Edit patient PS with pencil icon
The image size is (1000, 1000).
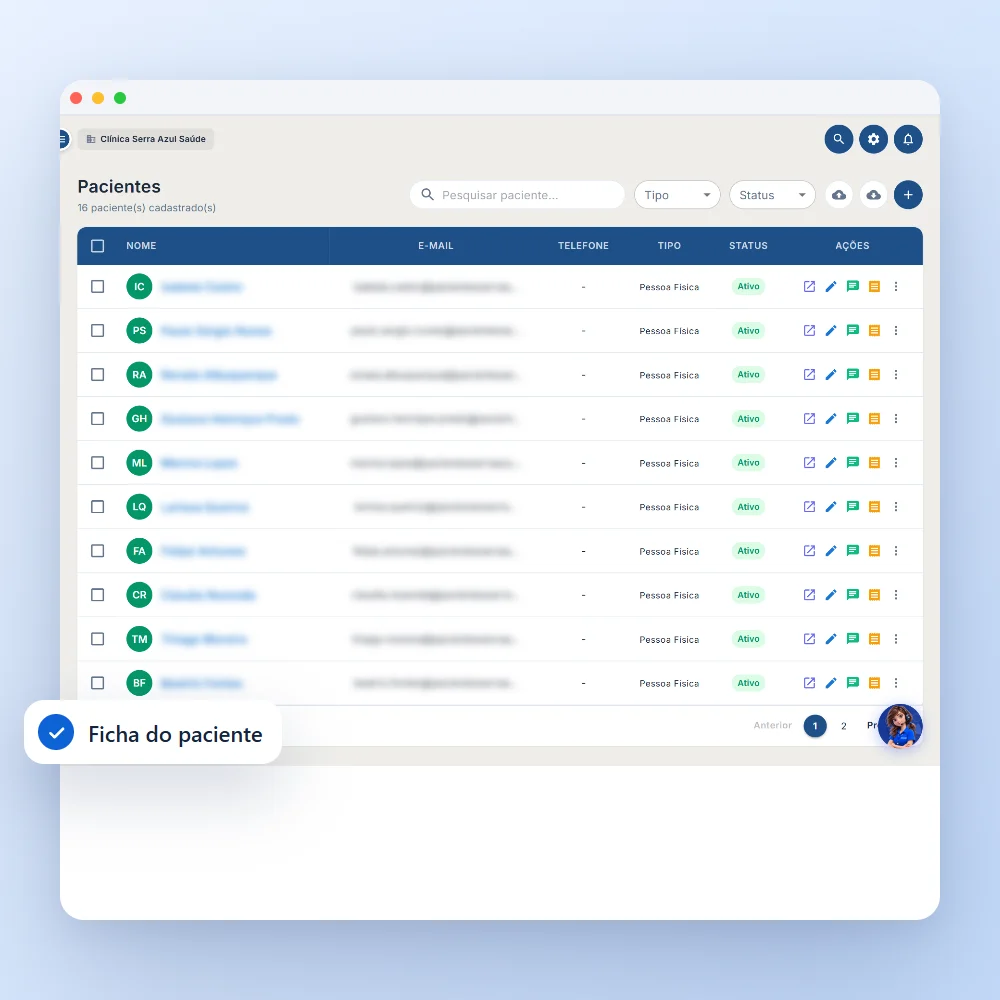(x=831, y=331)
